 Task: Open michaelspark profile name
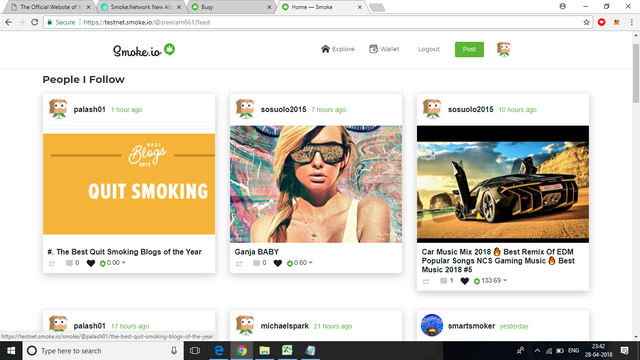point(284,326)
